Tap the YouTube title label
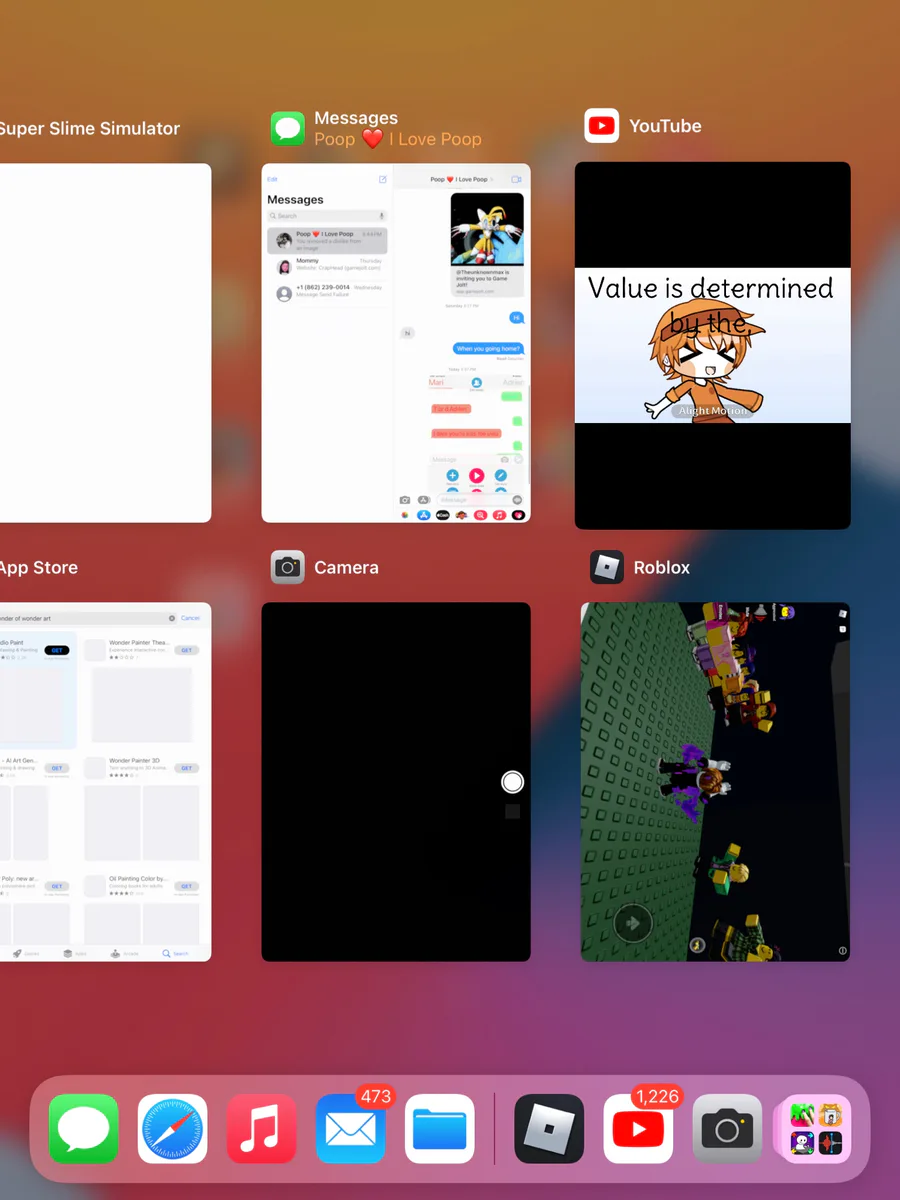The image size is (900, 1200). (665, 126)
